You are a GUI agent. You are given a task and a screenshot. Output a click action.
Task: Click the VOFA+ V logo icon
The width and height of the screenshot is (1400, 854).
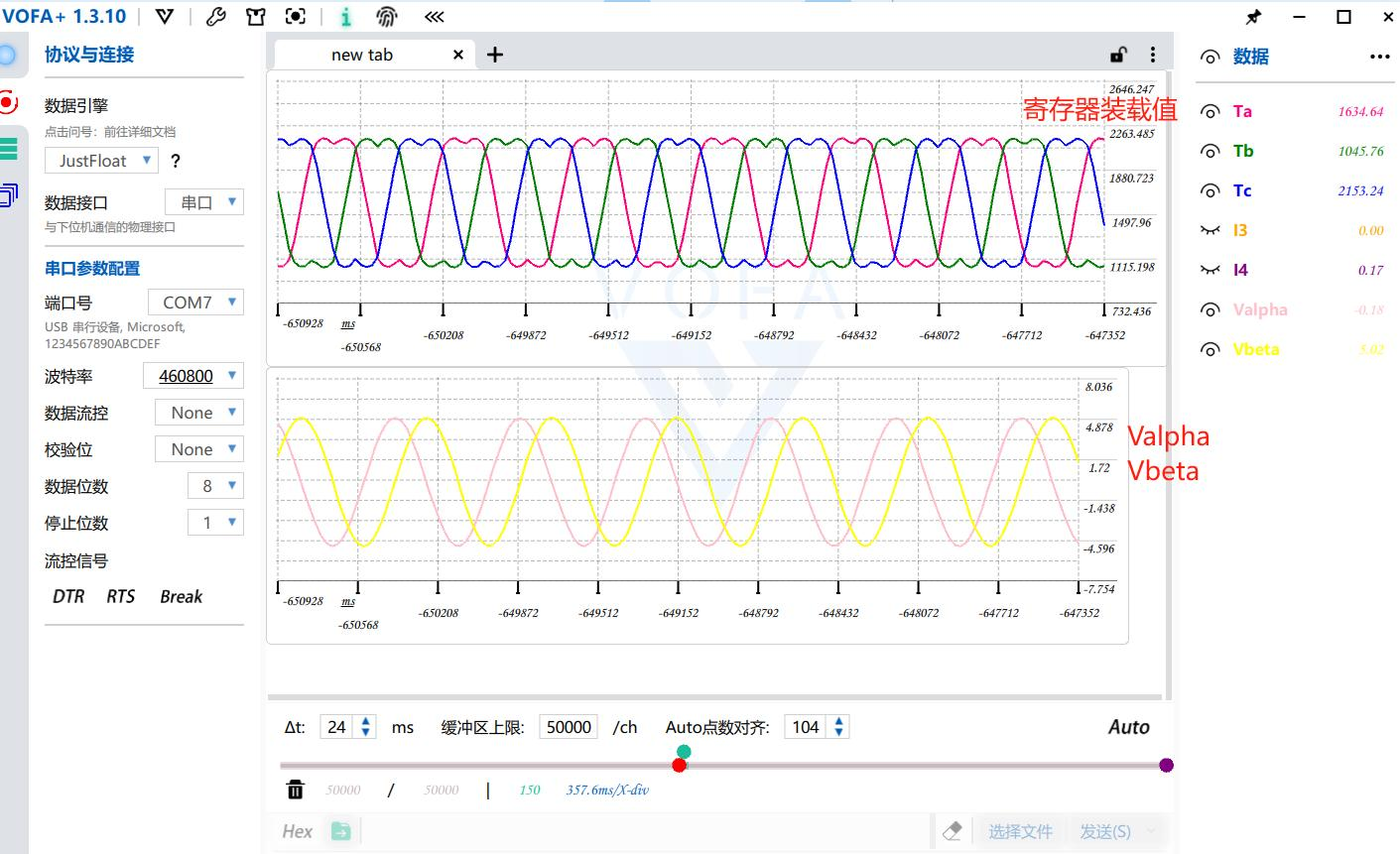(x=165, y=17)
